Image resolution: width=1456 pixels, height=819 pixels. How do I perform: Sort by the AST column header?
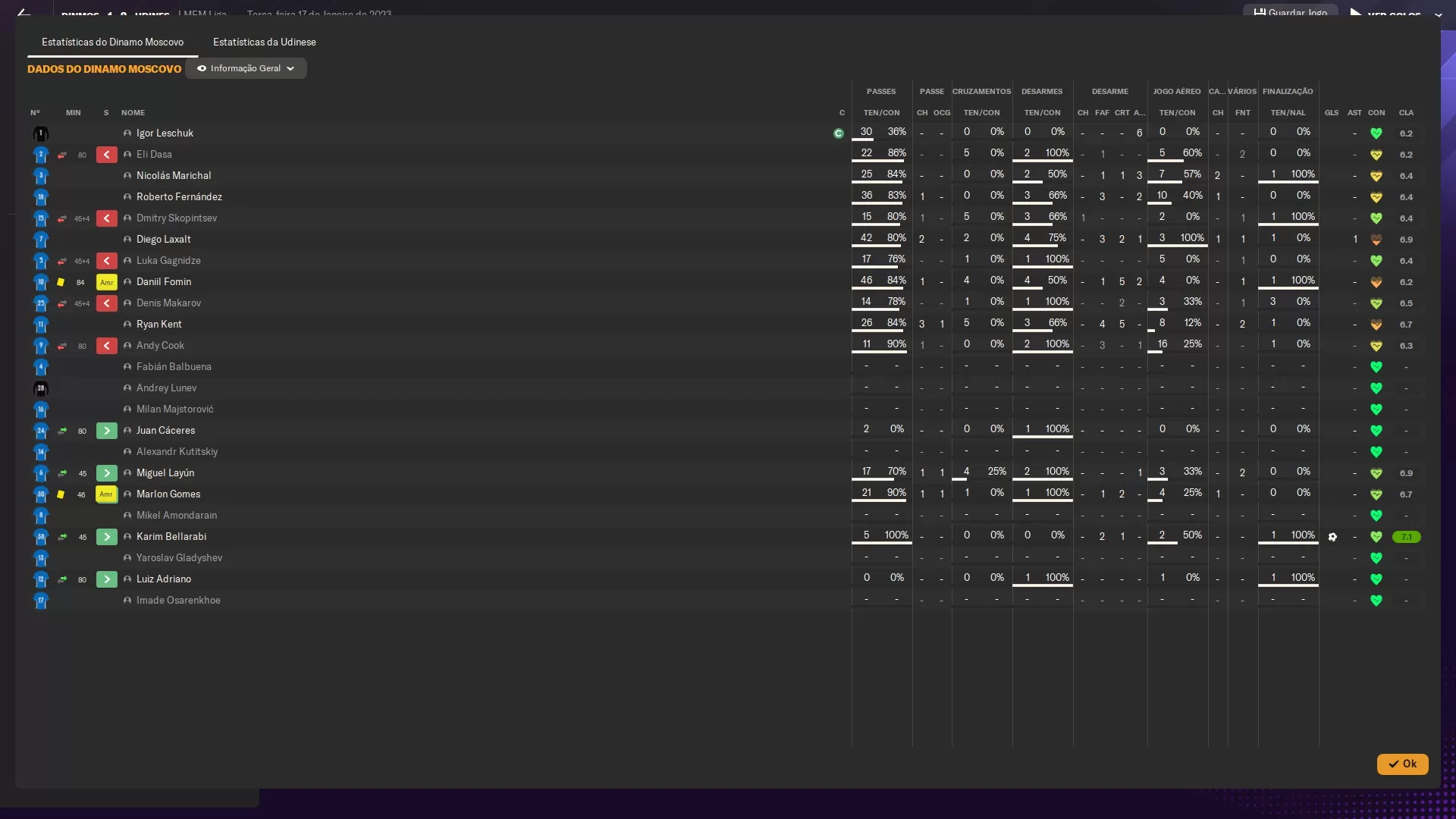point(1354,113)
